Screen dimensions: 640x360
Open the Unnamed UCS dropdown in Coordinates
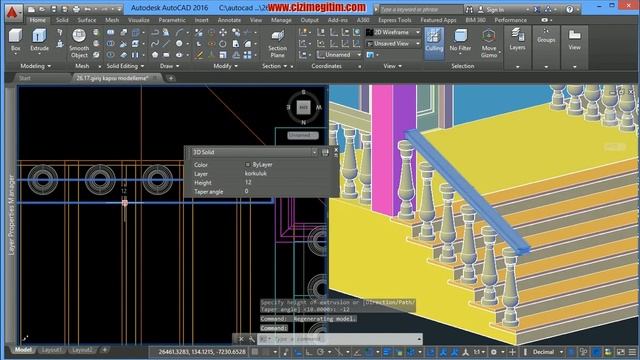[x=339, y=55]
